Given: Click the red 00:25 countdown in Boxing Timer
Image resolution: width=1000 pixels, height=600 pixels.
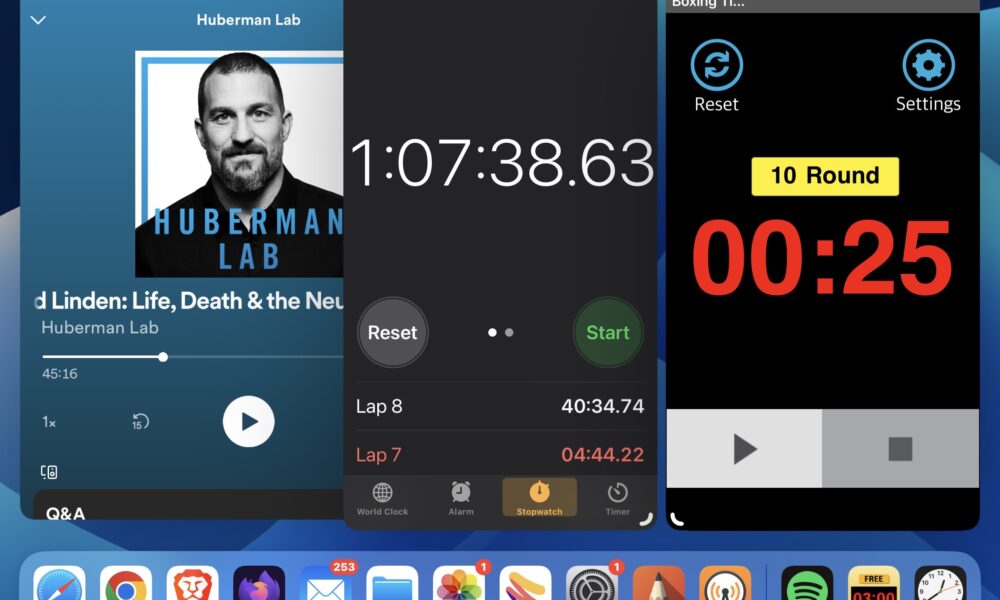Looking at the screenshot, I should 822,258.
